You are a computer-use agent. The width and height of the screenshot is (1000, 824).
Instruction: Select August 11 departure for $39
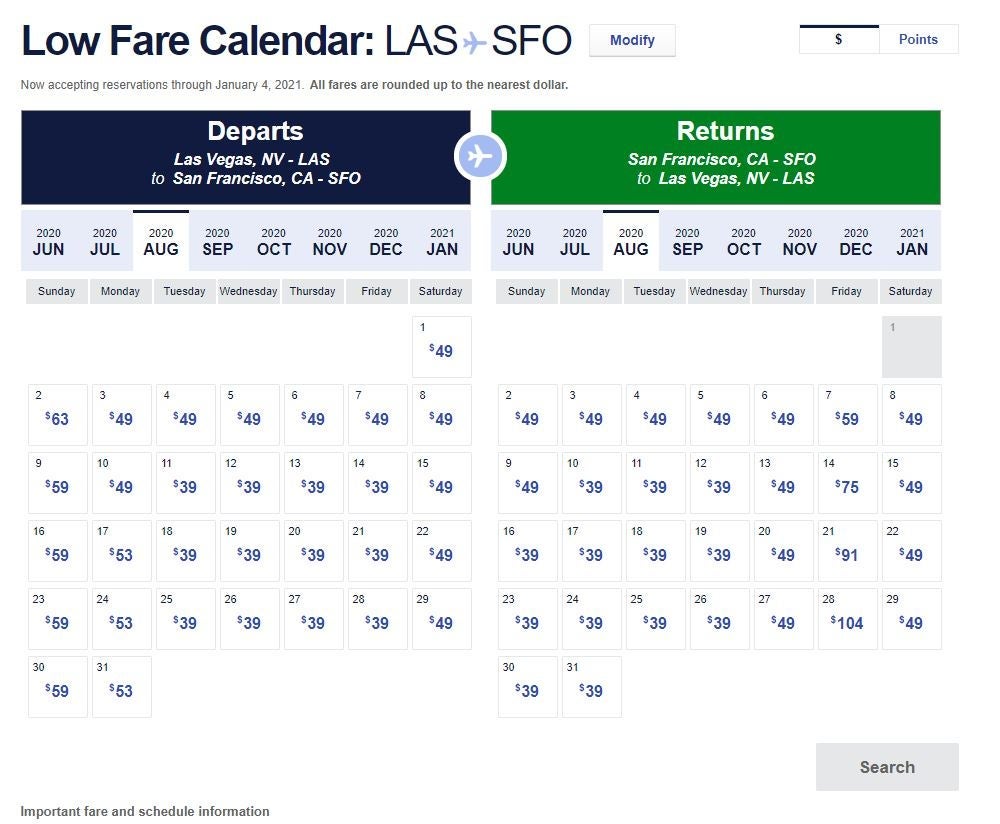tap(185, 483)
